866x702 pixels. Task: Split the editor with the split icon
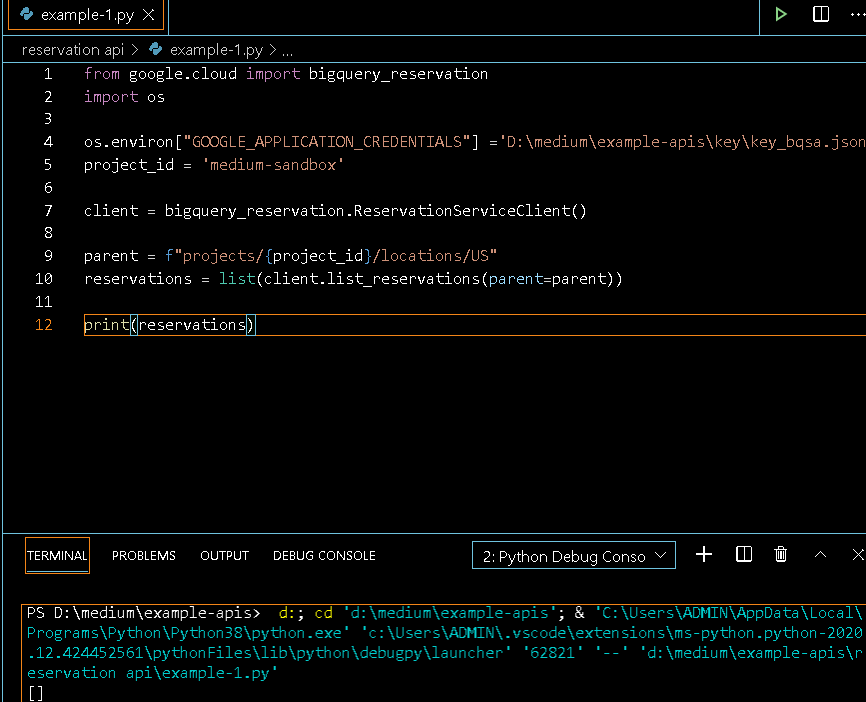click(821, 14)
